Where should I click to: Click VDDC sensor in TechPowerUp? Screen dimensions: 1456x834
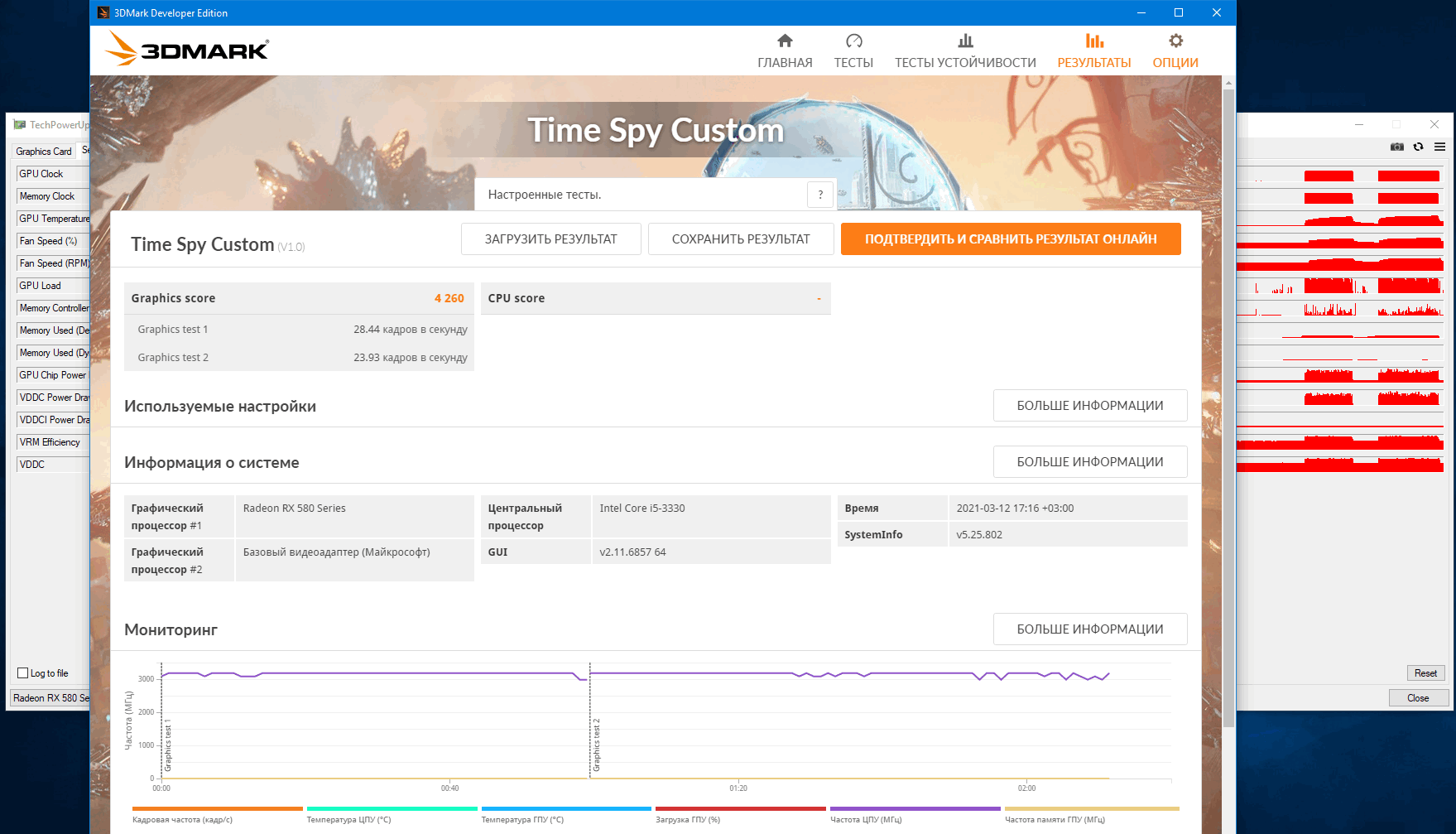tap(53, 465)
